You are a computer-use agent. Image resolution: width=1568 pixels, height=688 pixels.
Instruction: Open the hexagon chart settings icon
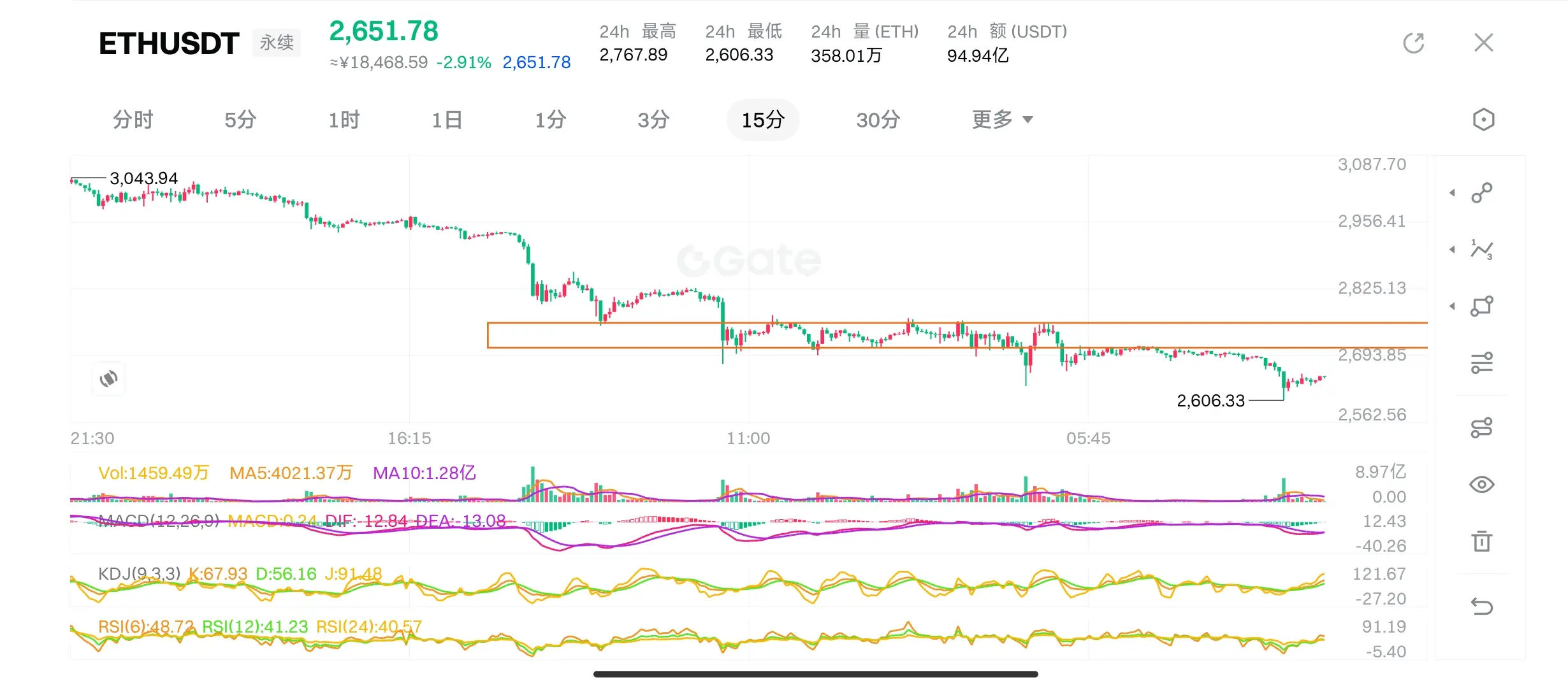click(1483, 120)
